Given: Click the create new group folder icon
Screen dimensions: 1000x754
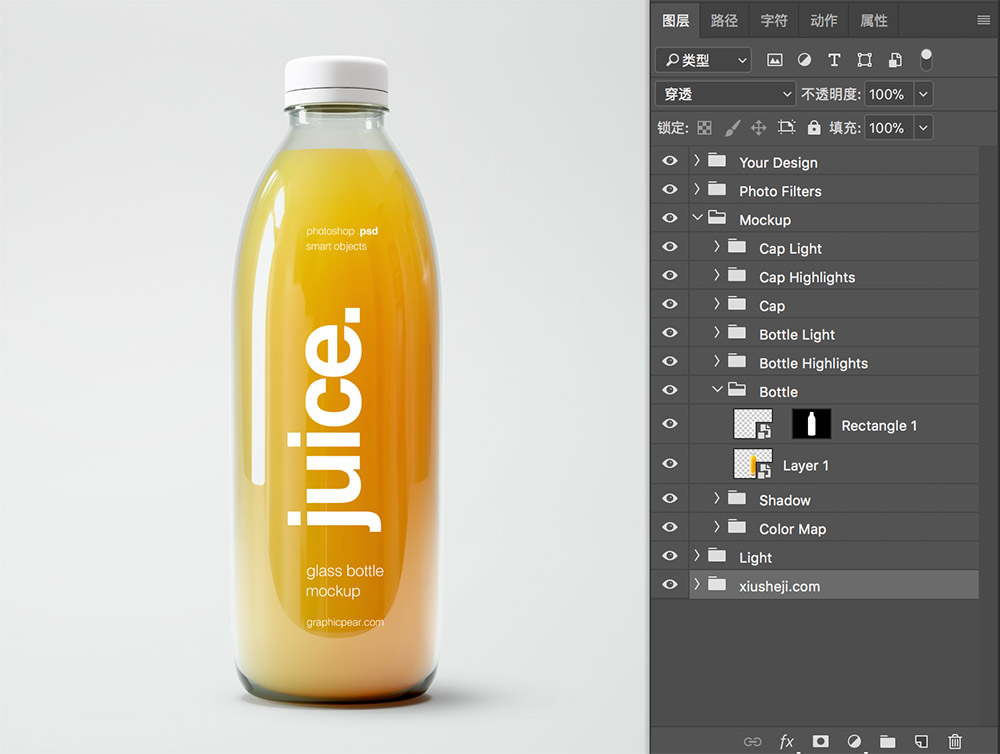Looking at the screenshot, I should click(x=887, y=741).
